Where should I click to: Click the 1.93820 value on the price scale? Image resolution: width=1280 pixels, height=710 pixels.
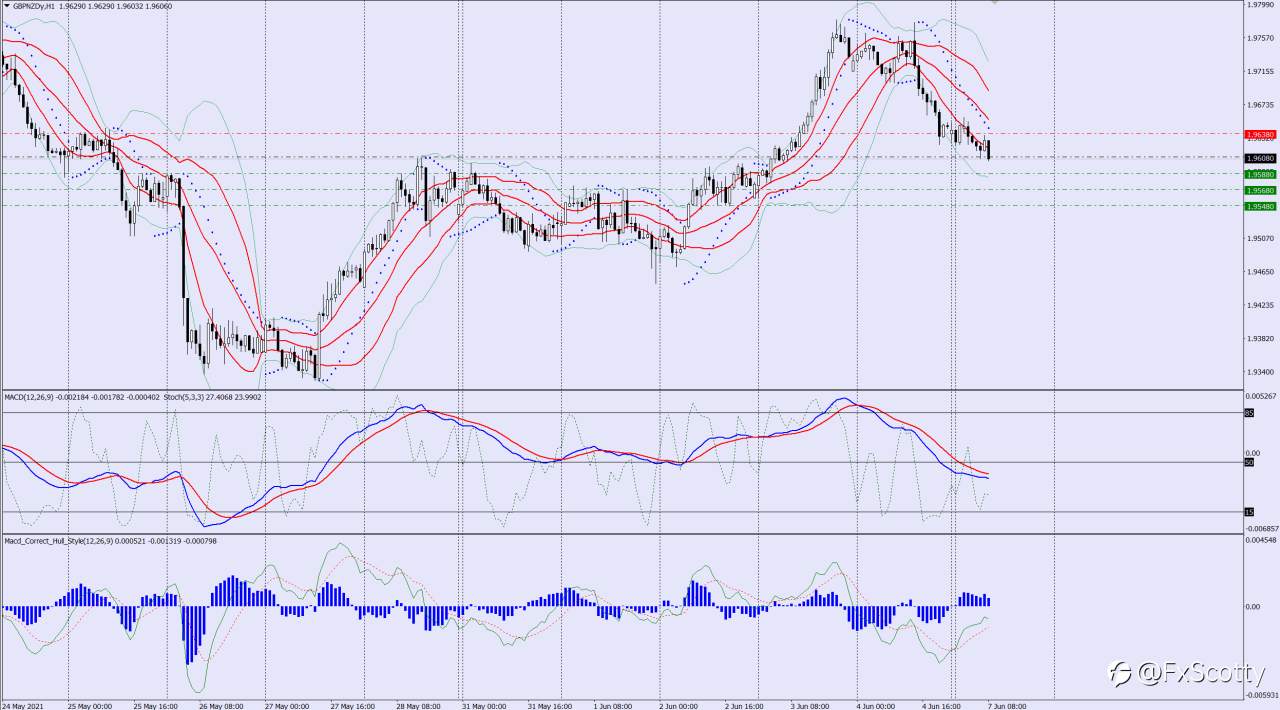(x=1261, y=338)
